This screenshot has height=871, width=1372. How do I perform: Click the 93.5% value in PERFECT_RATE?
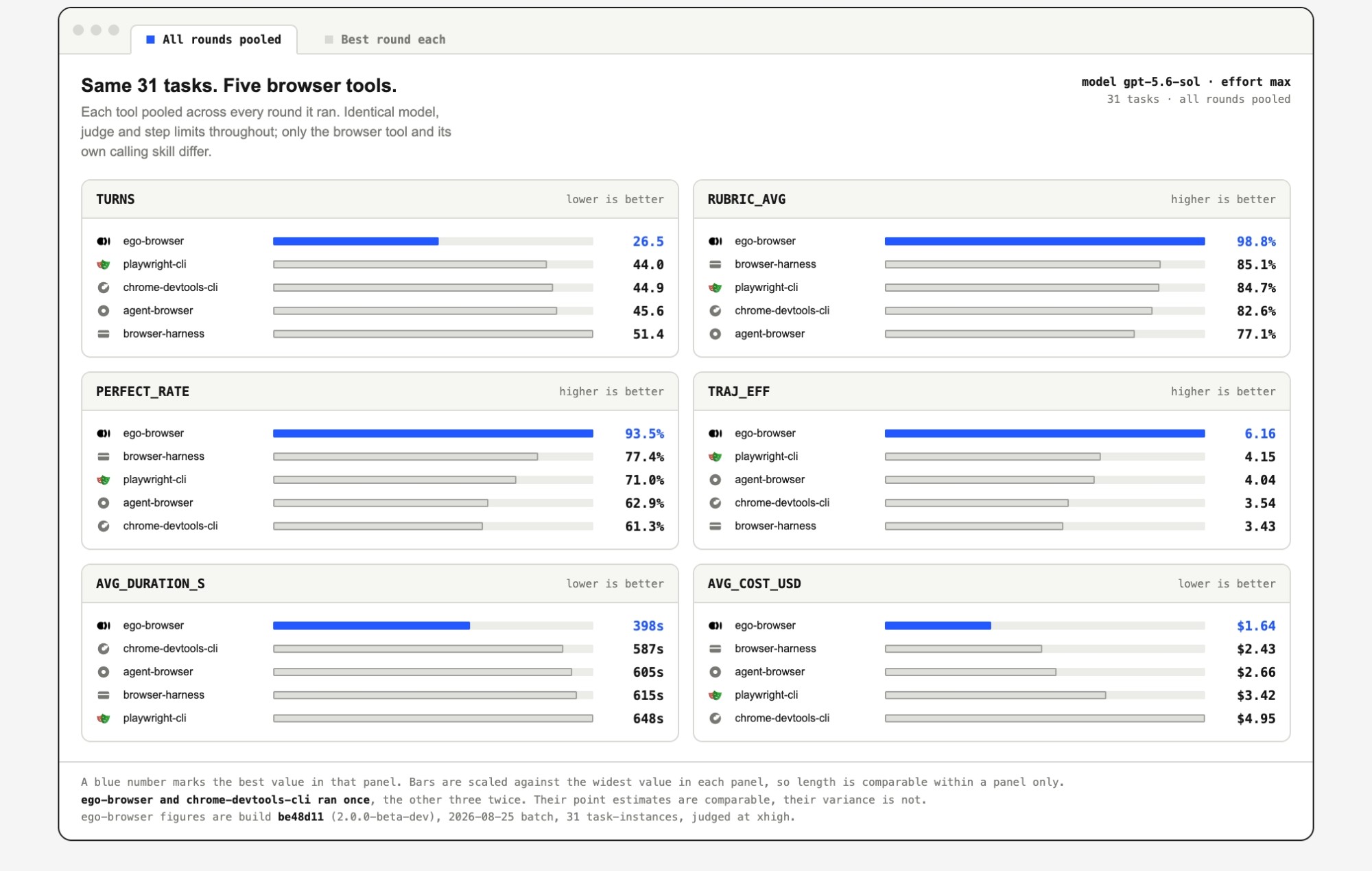(x=644, y=434)
